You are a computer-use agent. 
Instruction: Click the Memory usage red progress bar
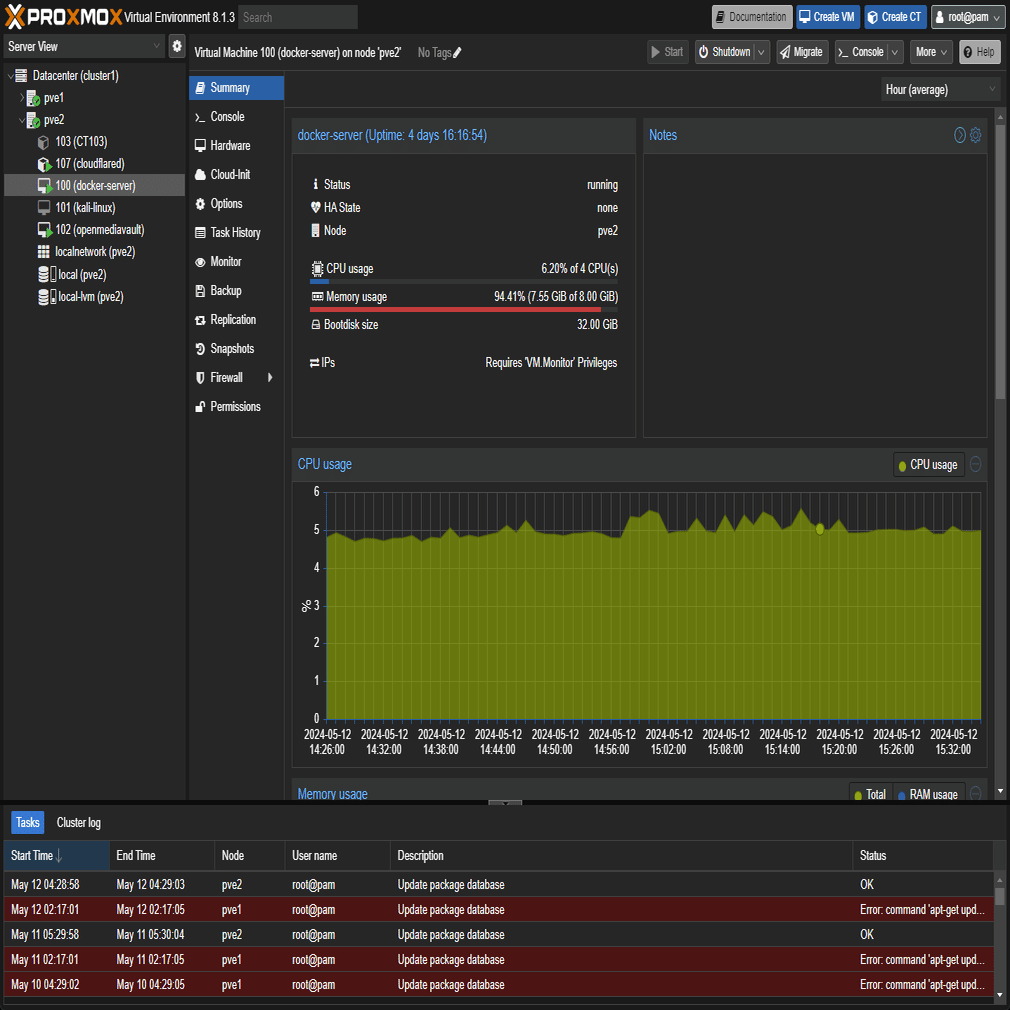point(455,310)
